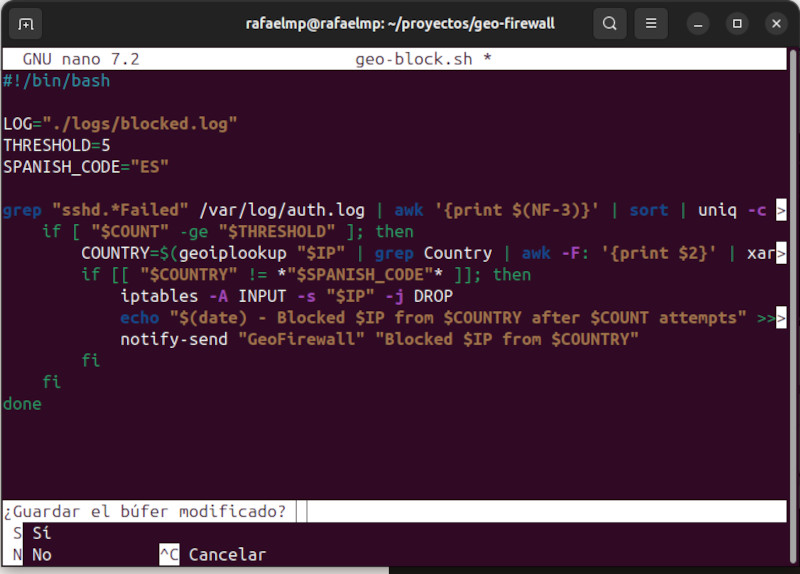Click the "GeoFirewall" notification title string
This screenshot has width=800, height=574.
pyautogui.click(x=302, y=339)
